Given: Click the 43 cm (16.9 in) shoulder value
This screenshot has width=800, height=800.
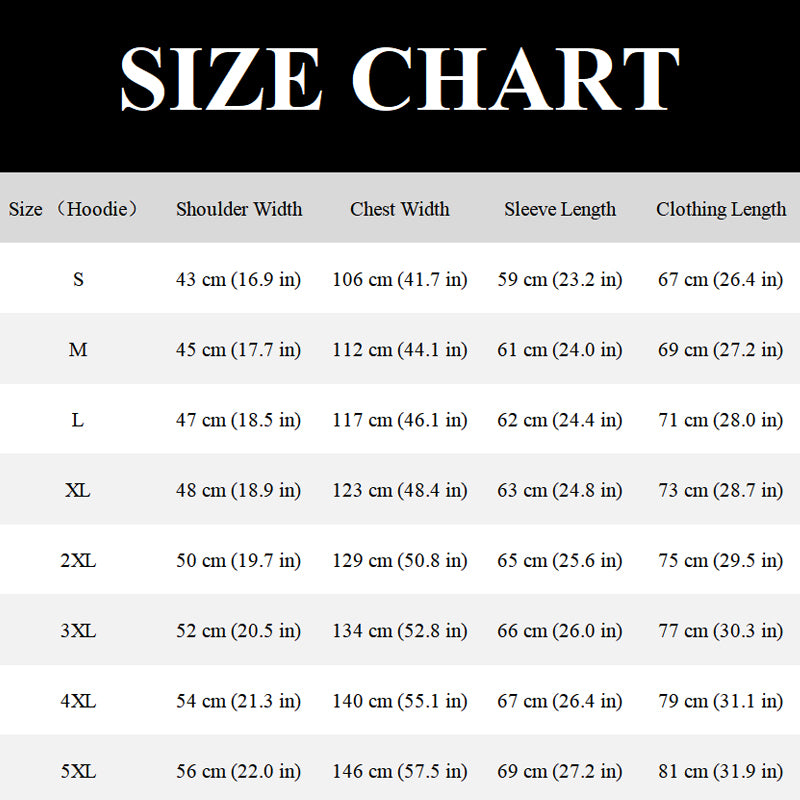Looking at the screenshot, I should tap(239, 280).
